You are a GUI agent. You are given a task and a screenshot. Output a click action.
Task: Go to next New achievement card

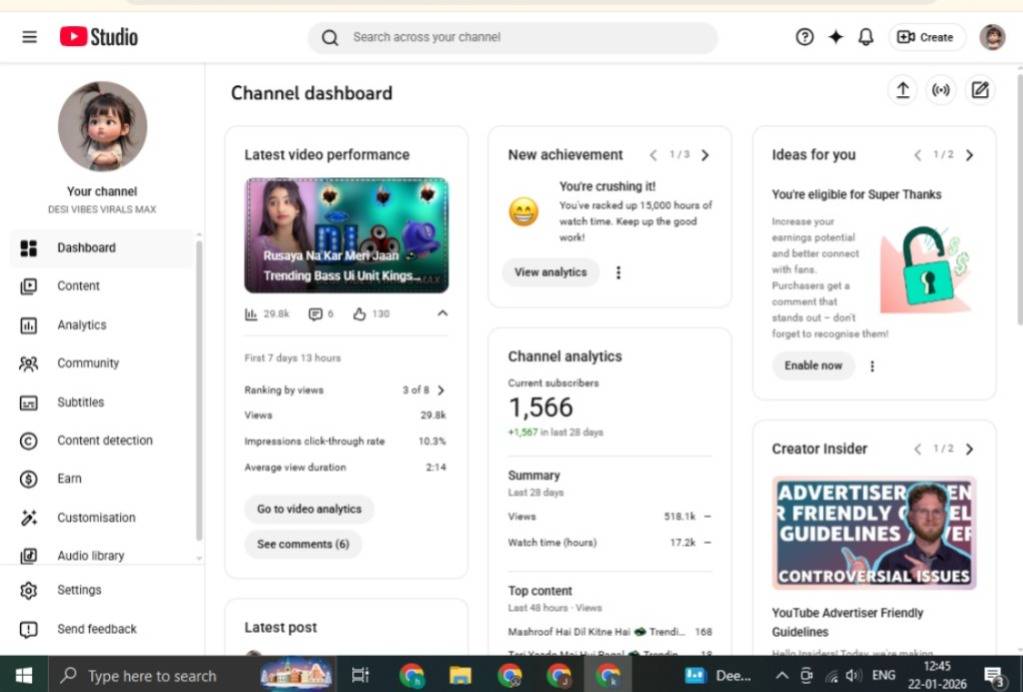coord(705,155)
